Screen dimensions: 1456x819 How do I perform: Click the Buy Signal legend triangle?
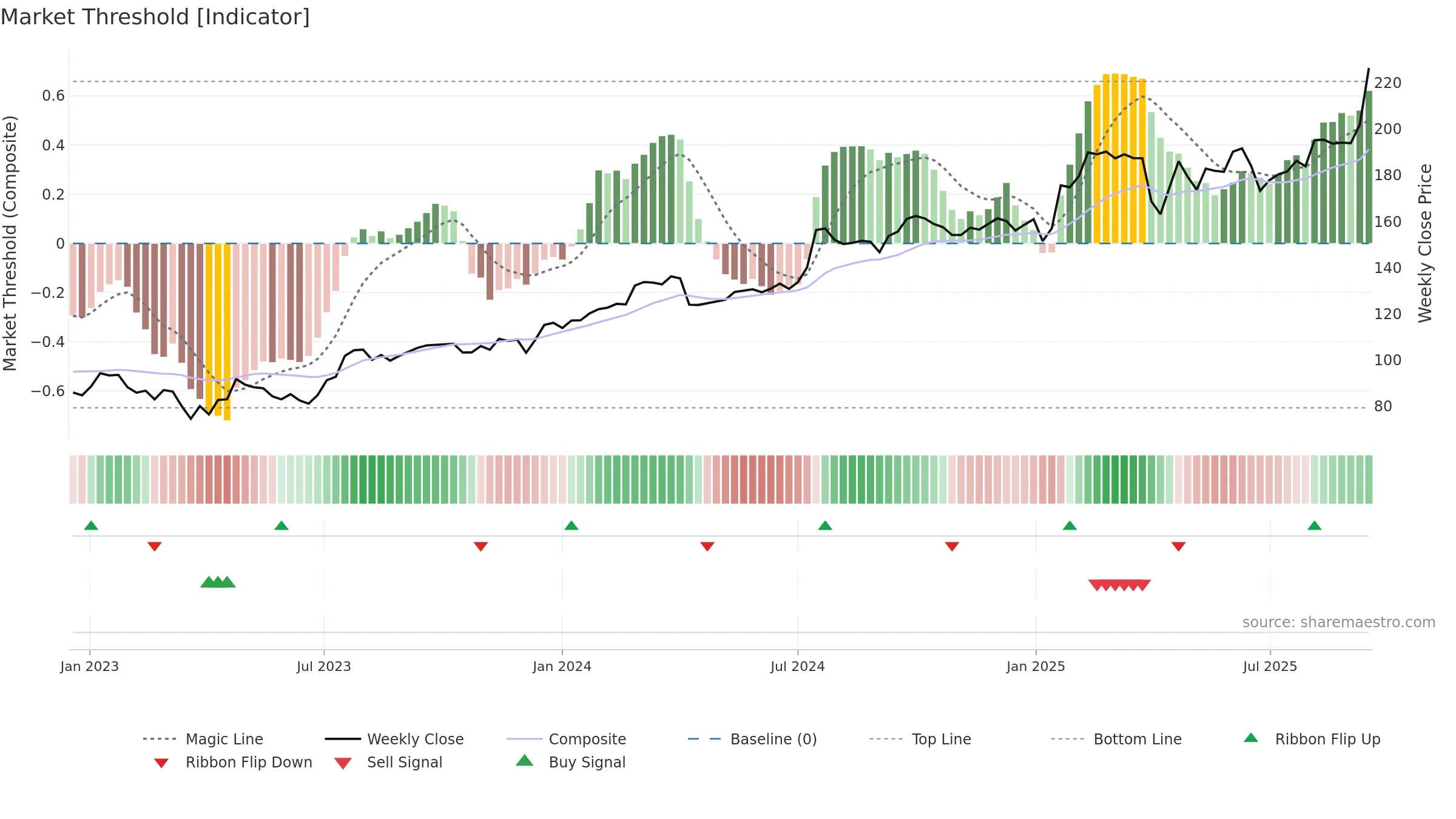(525, 760)
